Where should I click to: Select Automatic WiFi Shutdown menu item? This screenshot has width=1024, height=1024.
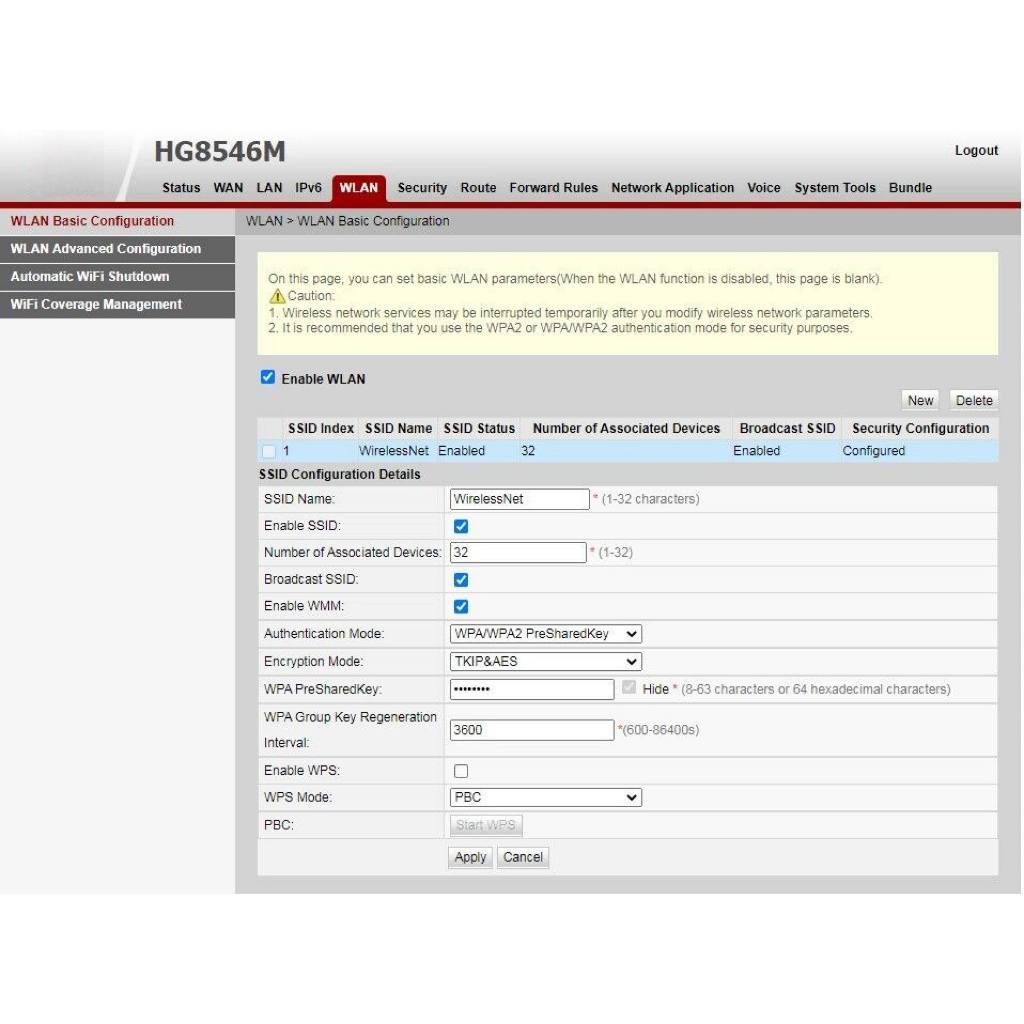pyautogui.click(x=90, y=277)
